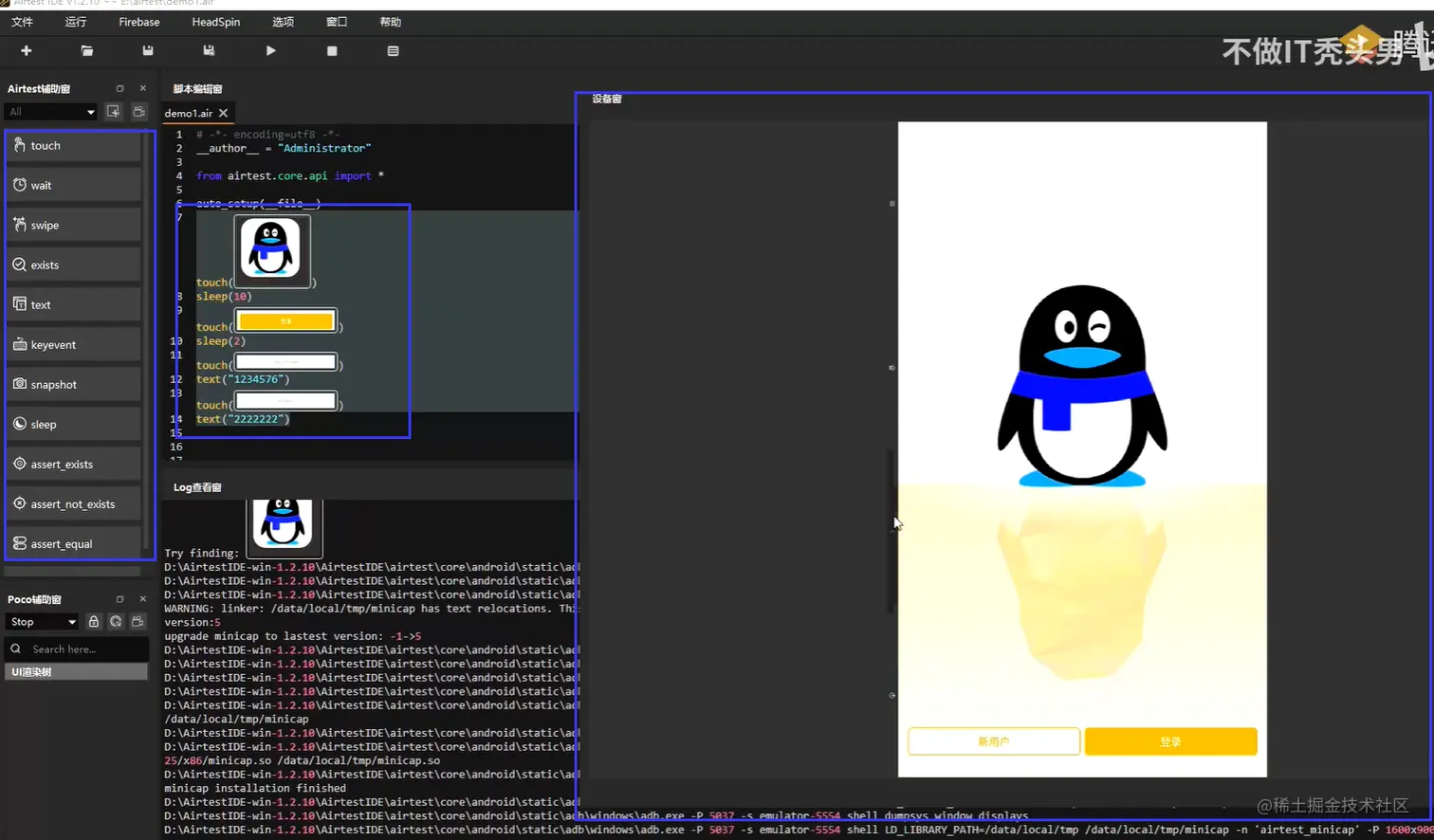Click the yellow 登录 button on device screen
Screen dimensions: 1434x840
[1171, 741]
